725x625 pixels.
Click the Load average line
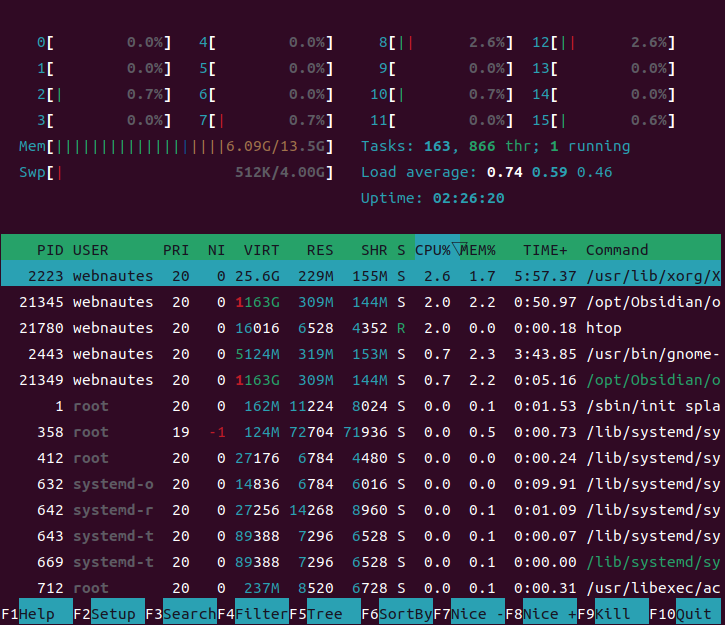[486, 172]
